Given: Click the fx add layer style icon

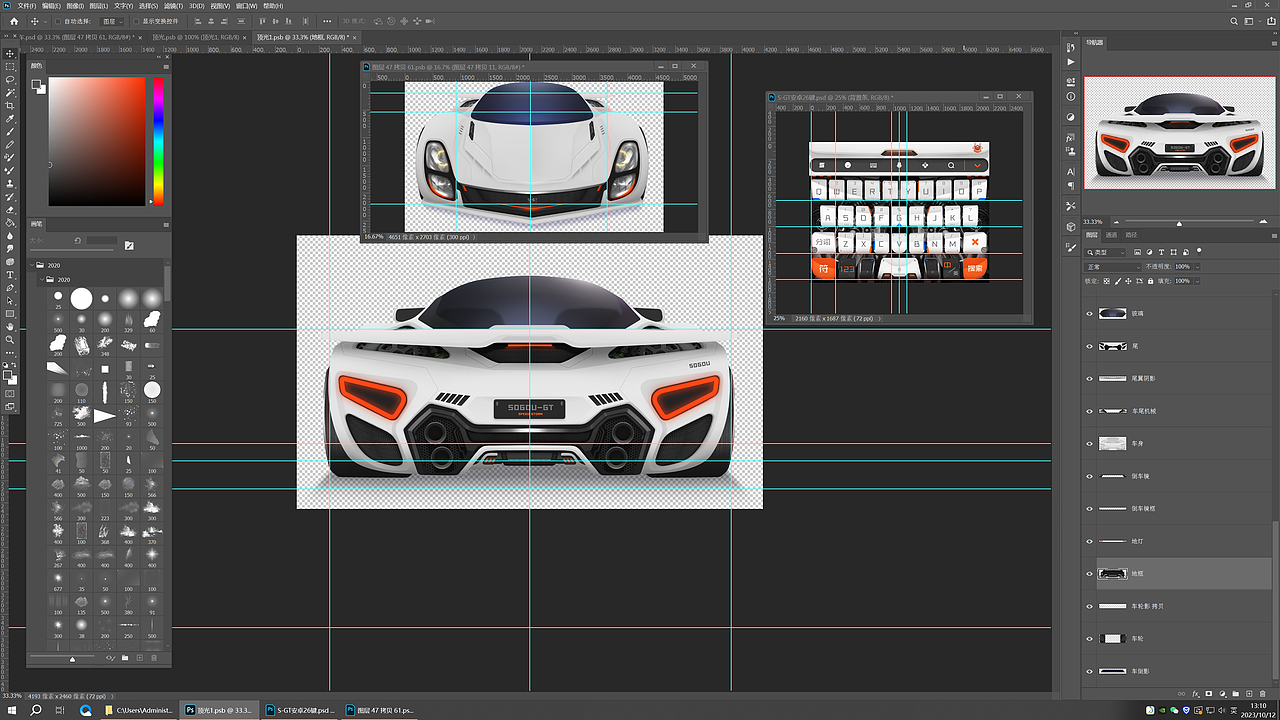Looking at the screenshot, I should 1196,693.
